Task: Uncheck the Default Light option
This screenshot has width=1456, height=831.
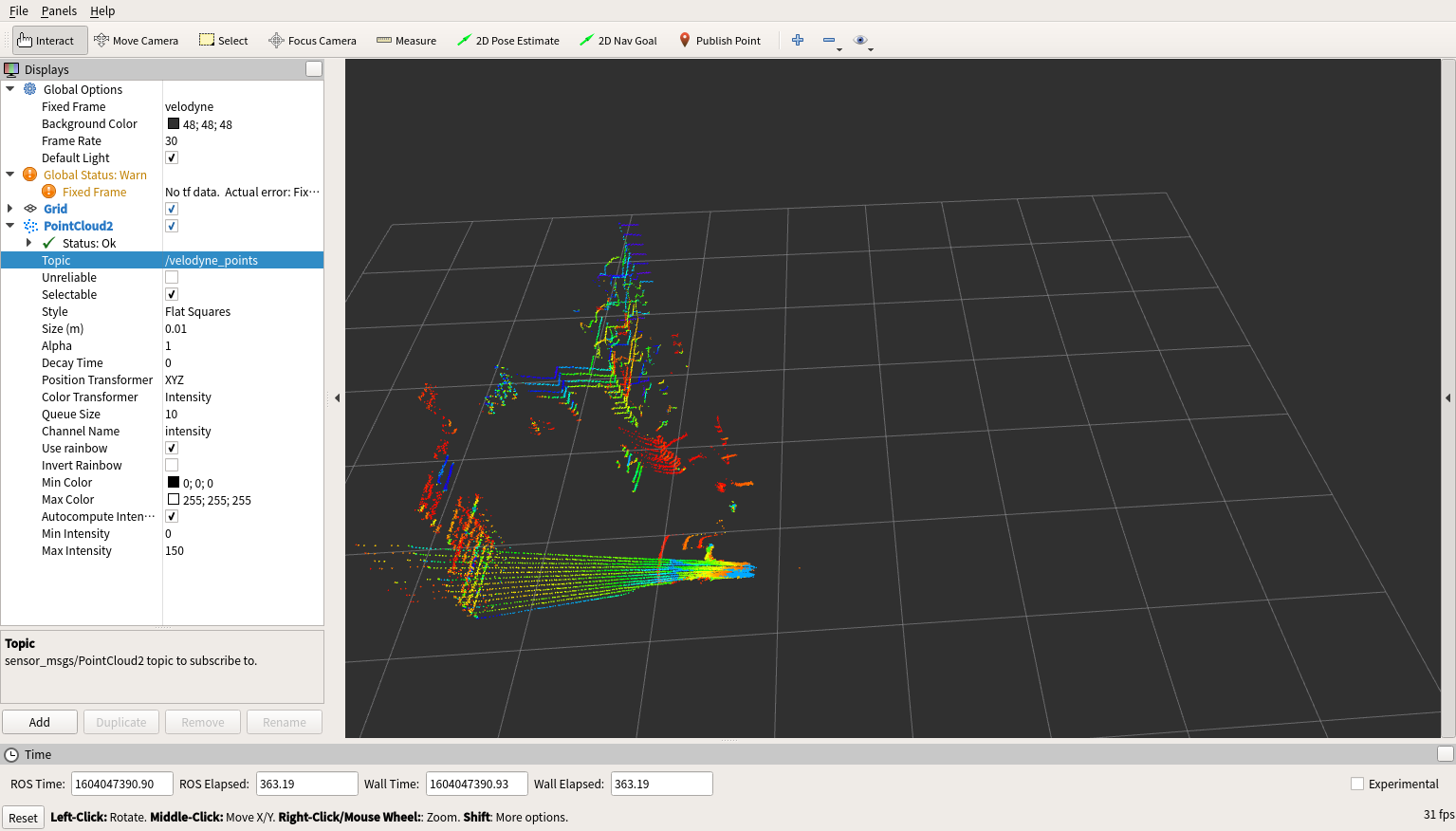Action: [x=171, y=157]
